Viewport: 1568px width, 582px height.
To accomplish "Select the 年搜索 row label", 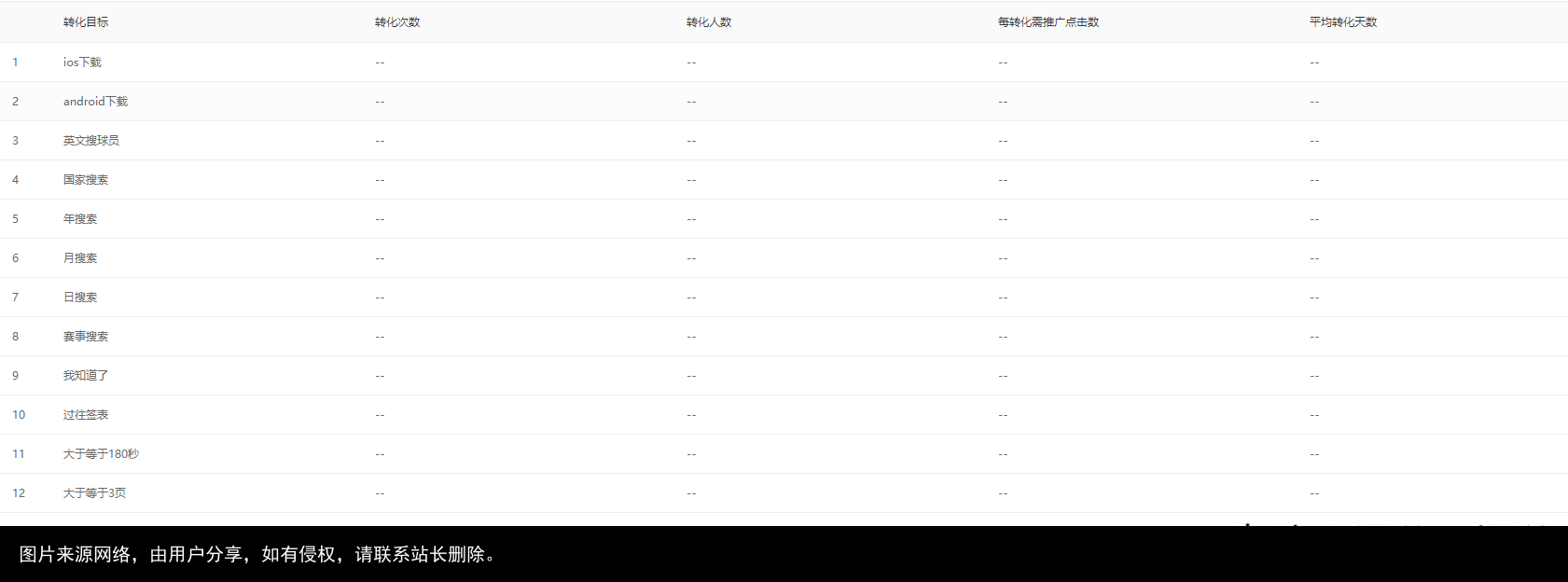I will pos(80,219).
